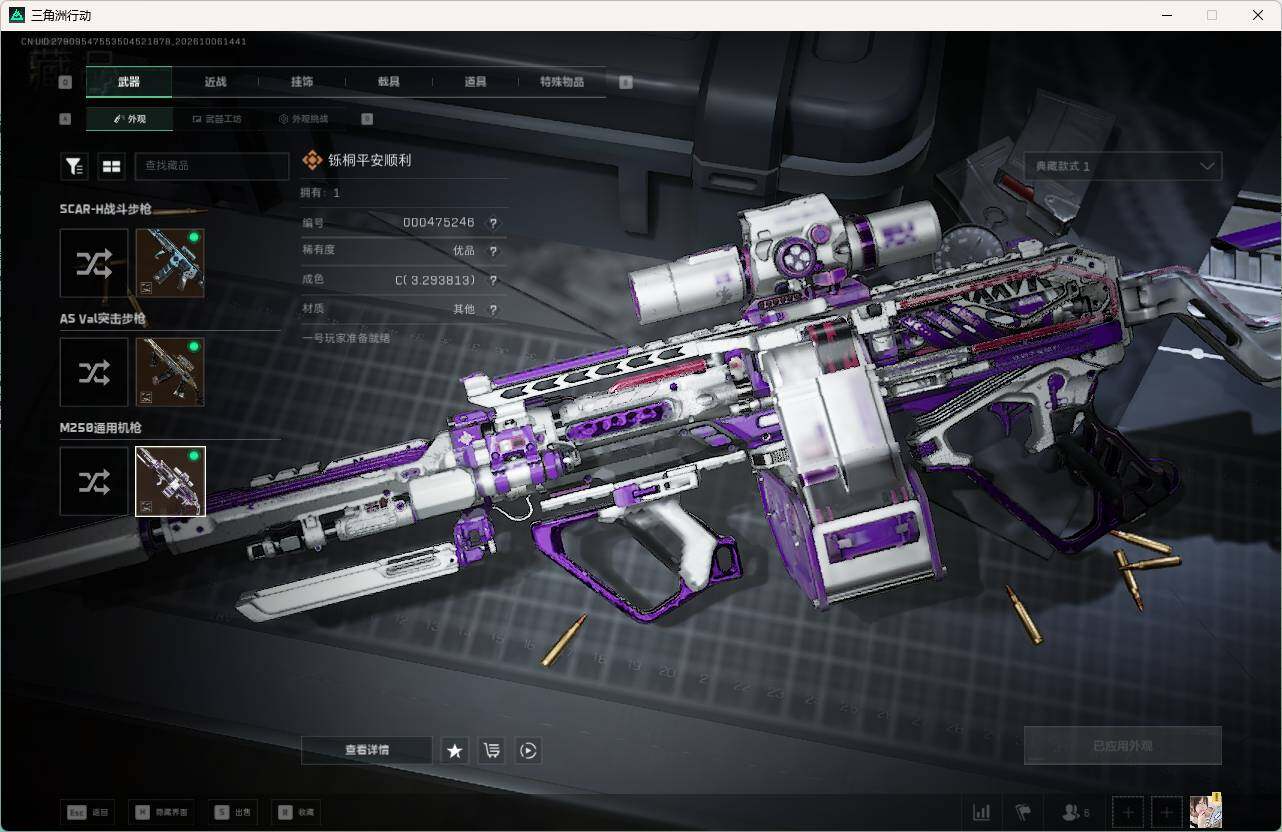This screenshot has width=1282, height=832.
Task: Select random skin for AS Val突击步枪
Action: pyautogui.click(x=94, y=372)
